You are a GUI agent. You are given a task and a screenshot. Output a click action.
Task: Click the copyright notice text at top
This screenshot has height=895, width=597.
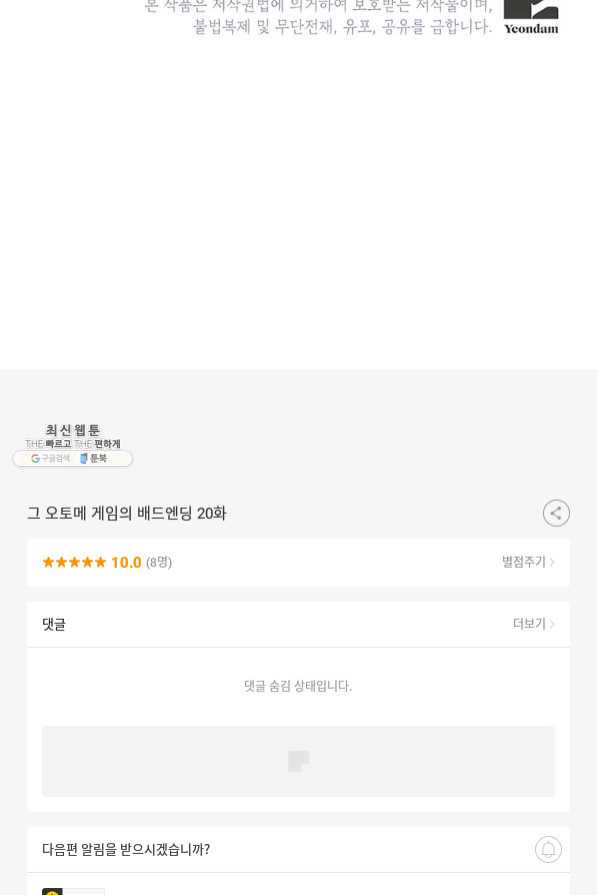click(x=318, y=17)
